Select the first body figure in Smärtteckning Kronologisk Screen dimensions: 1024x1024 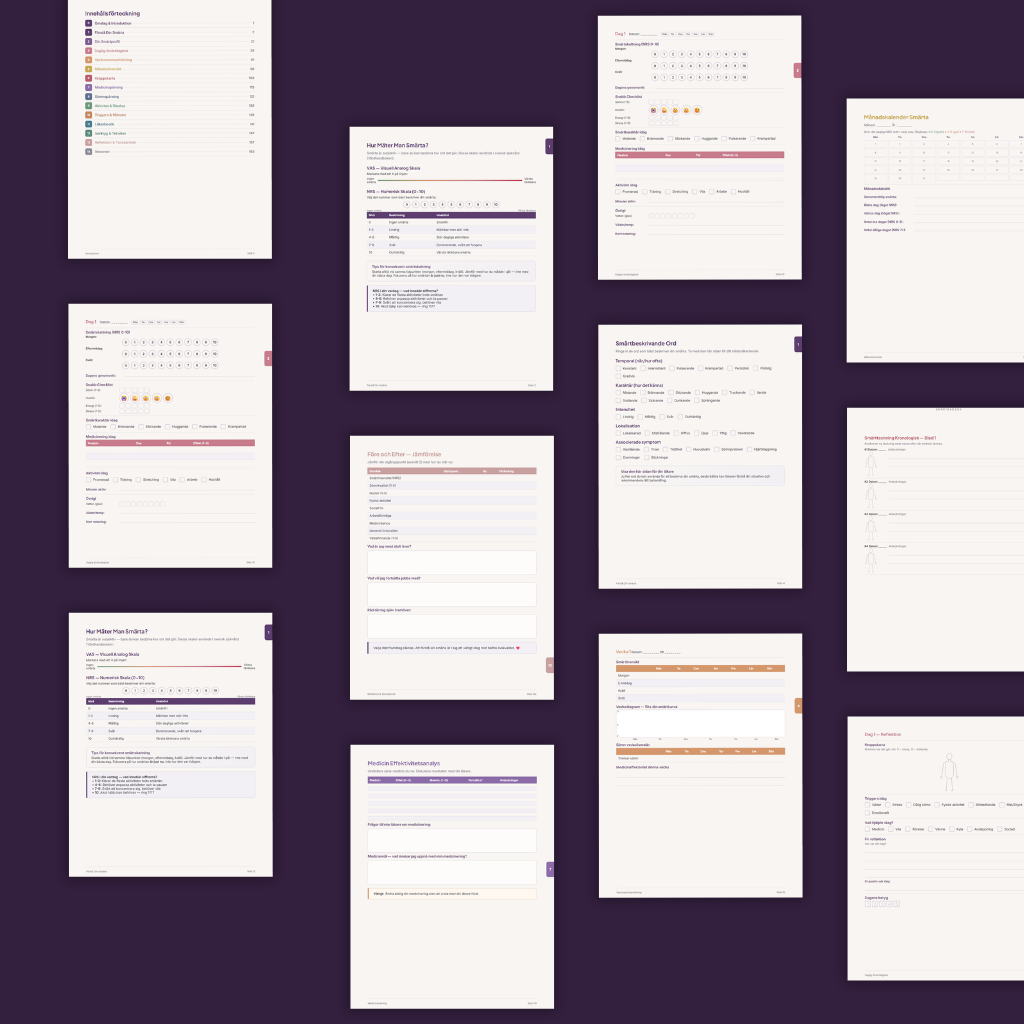pyautogui.click(x=870, y=462)
